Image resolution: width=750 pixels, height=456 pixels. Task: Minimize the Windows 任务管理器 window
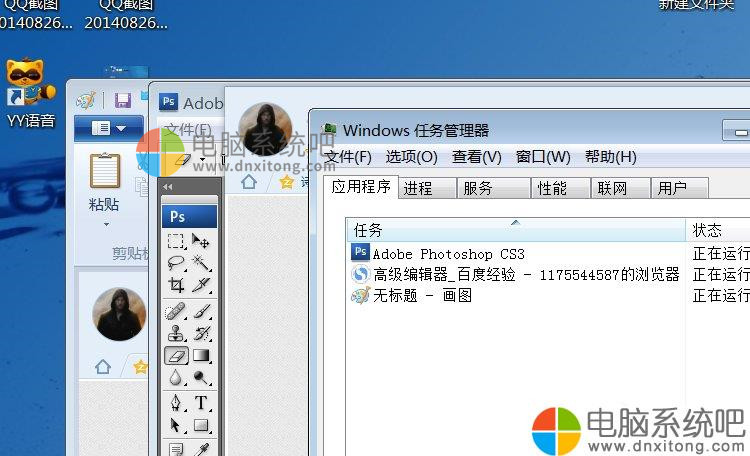(x=737, y=131)
